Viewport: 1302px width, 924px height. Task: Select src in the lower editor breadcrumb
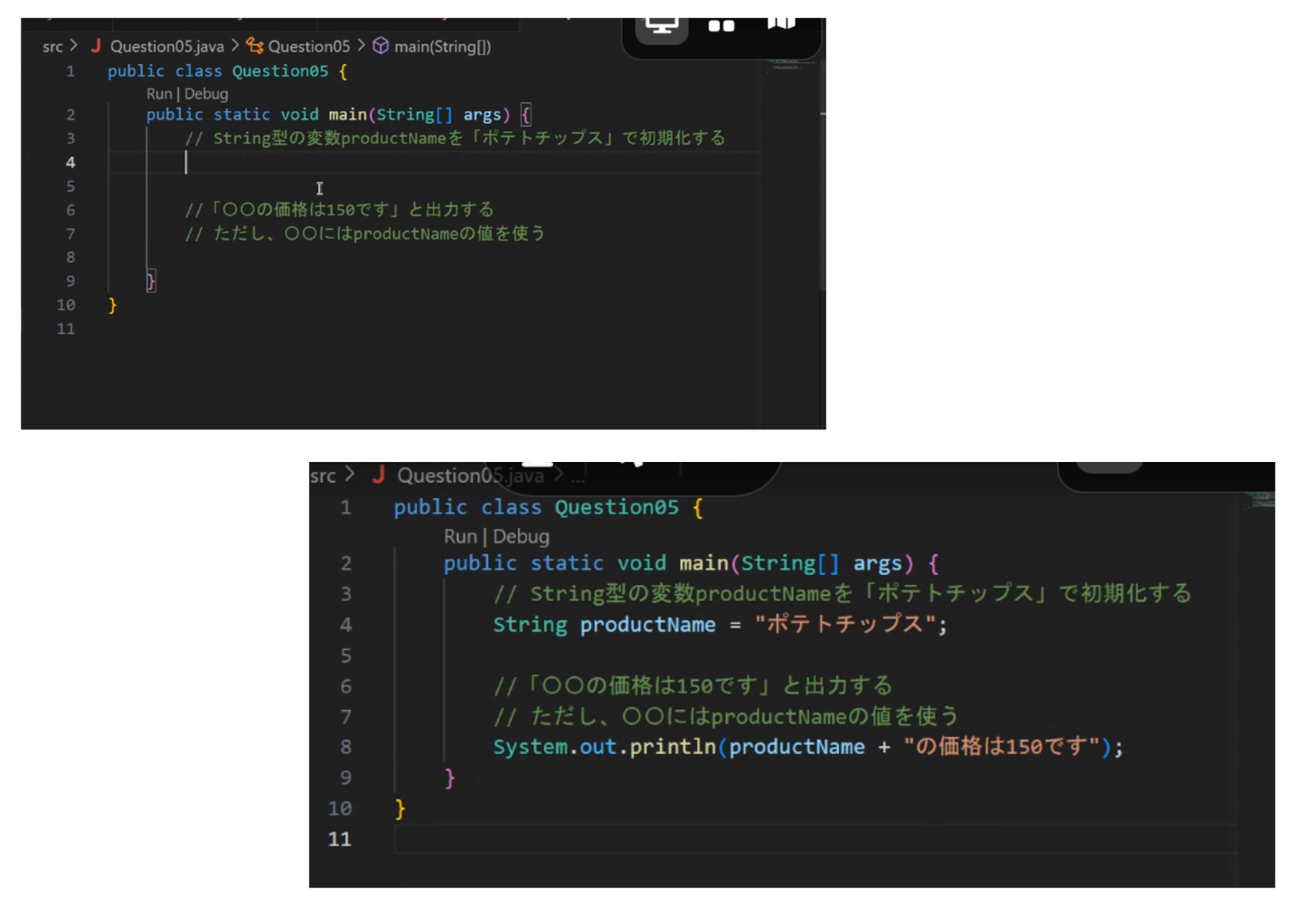(323, 476)
